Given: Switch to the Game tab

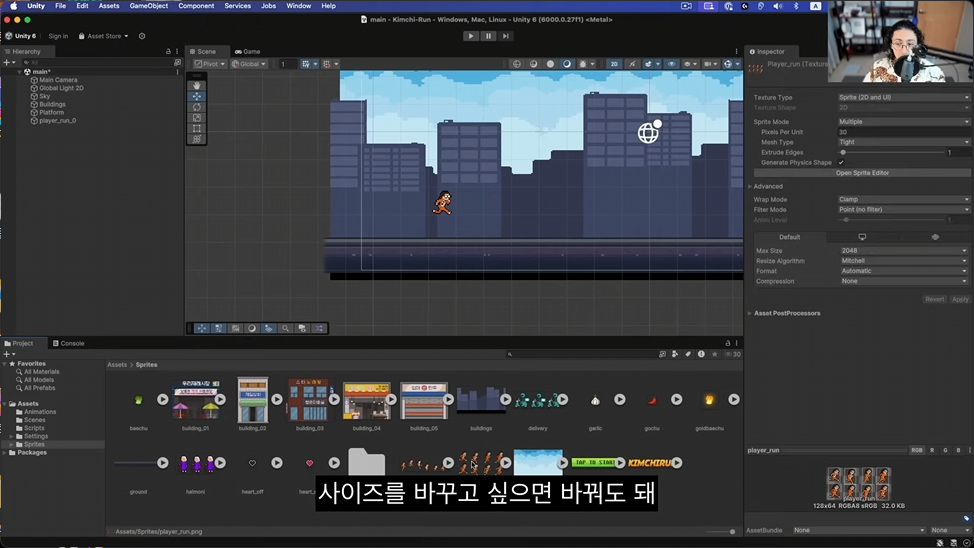Looking at the screenshot, I should point(247,52).
